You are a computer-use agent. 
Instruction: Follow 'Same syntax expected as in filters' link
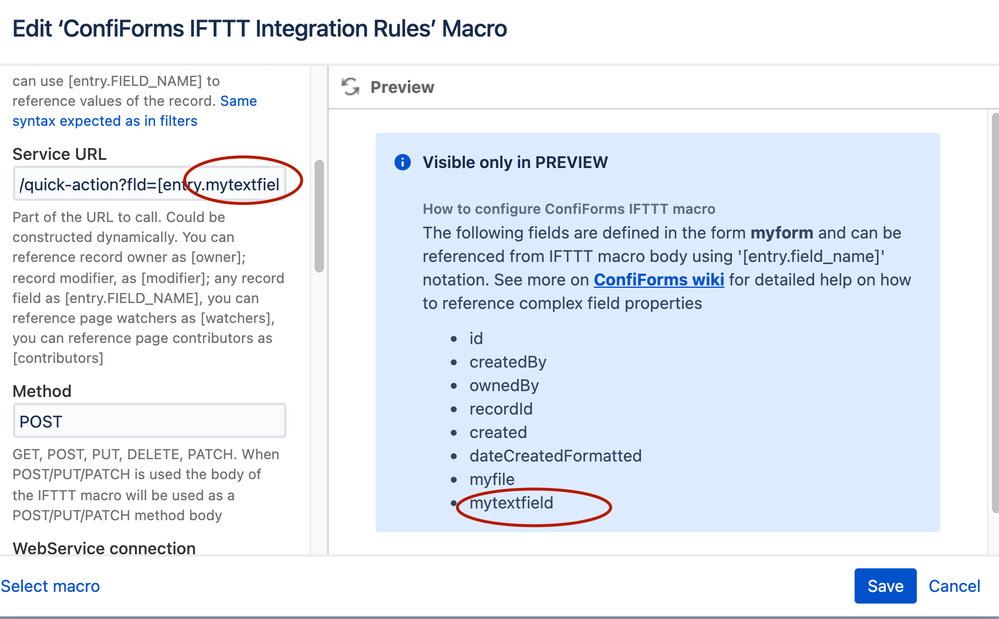pos(134,111)
